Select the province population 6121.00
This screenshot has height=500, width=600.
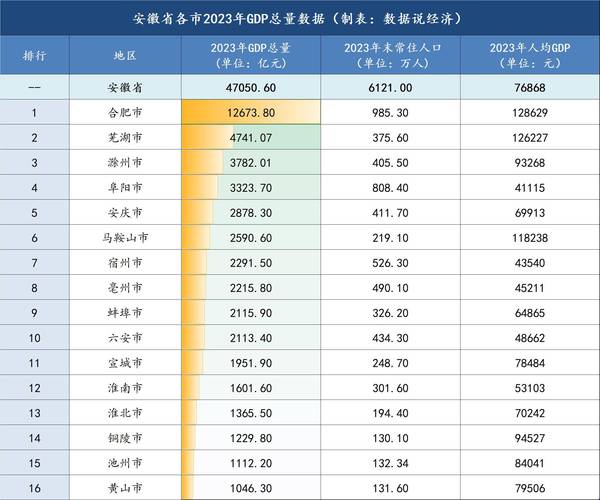(390, 88)
